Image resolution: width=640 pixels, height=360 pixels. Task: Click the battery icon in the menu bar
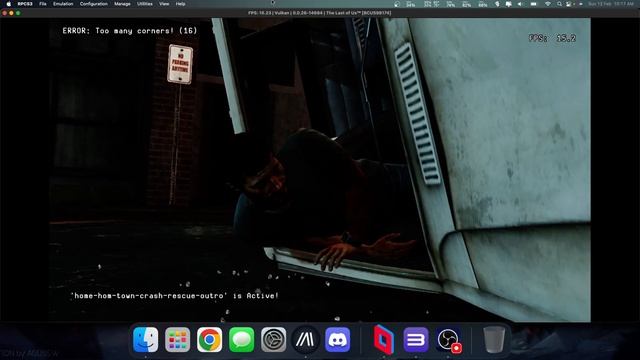click(533, 4)
